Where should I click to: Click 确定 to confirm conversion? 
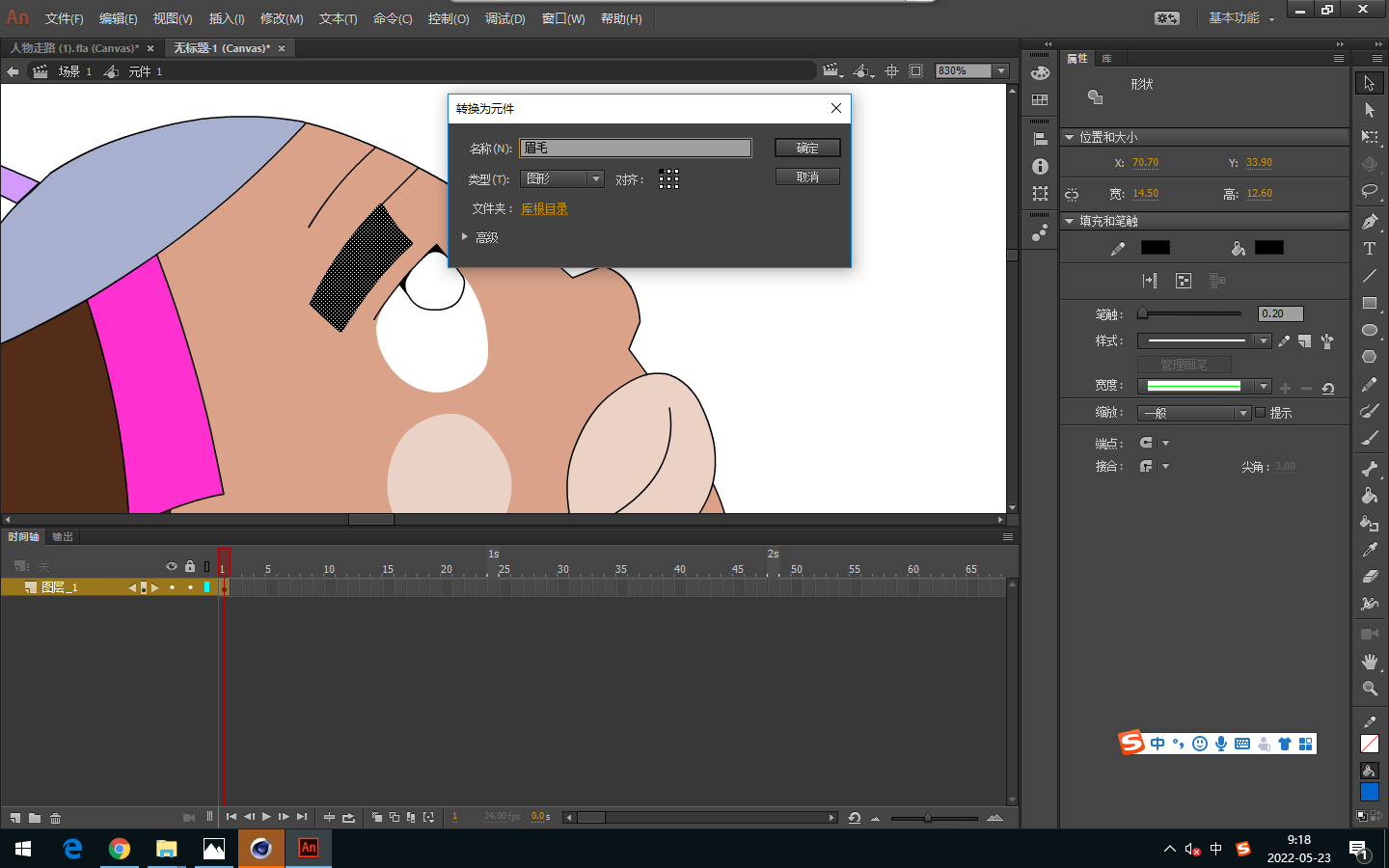point(807,148)
